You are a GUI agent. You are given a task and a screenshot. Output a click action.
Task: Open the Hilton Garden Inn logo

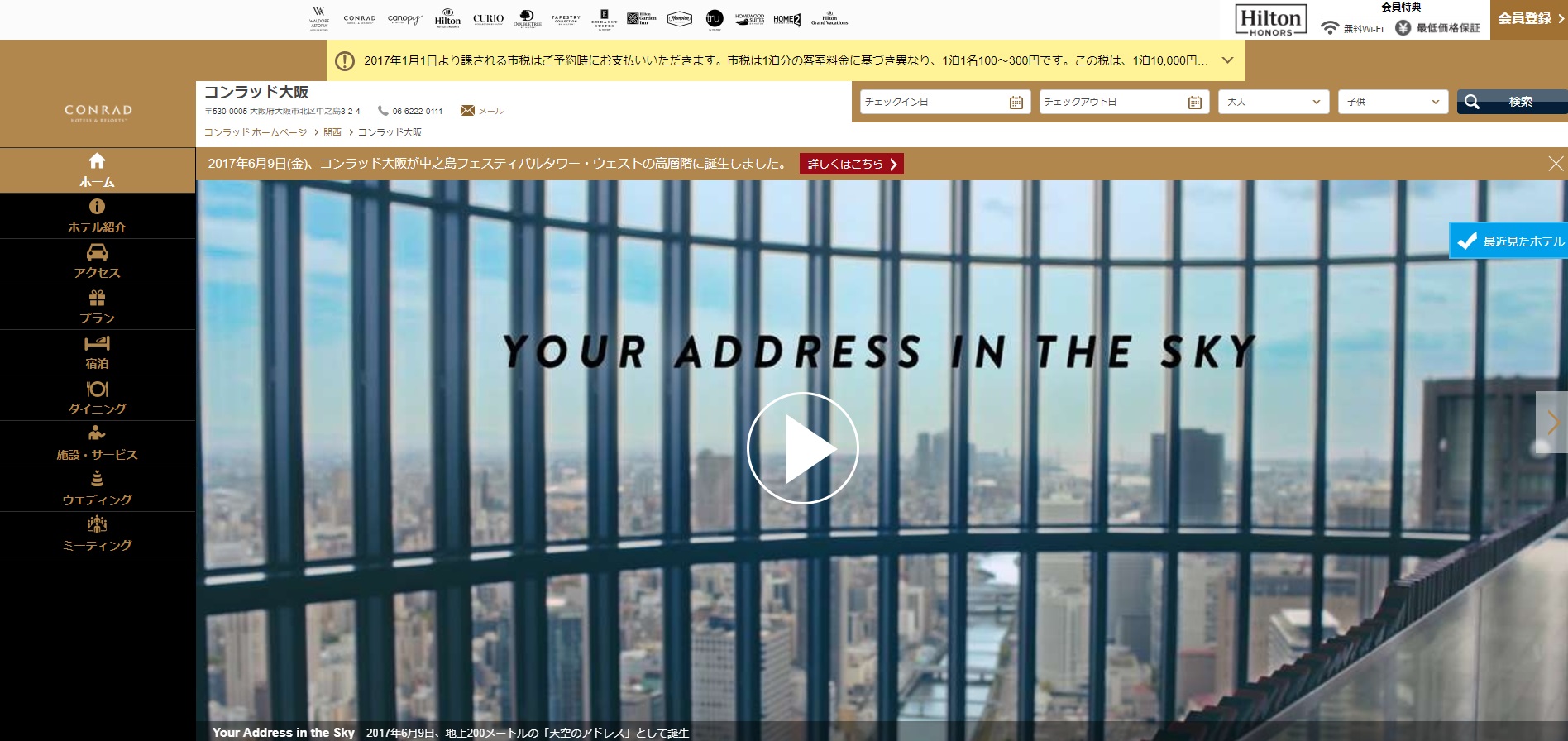pos(642,18)
